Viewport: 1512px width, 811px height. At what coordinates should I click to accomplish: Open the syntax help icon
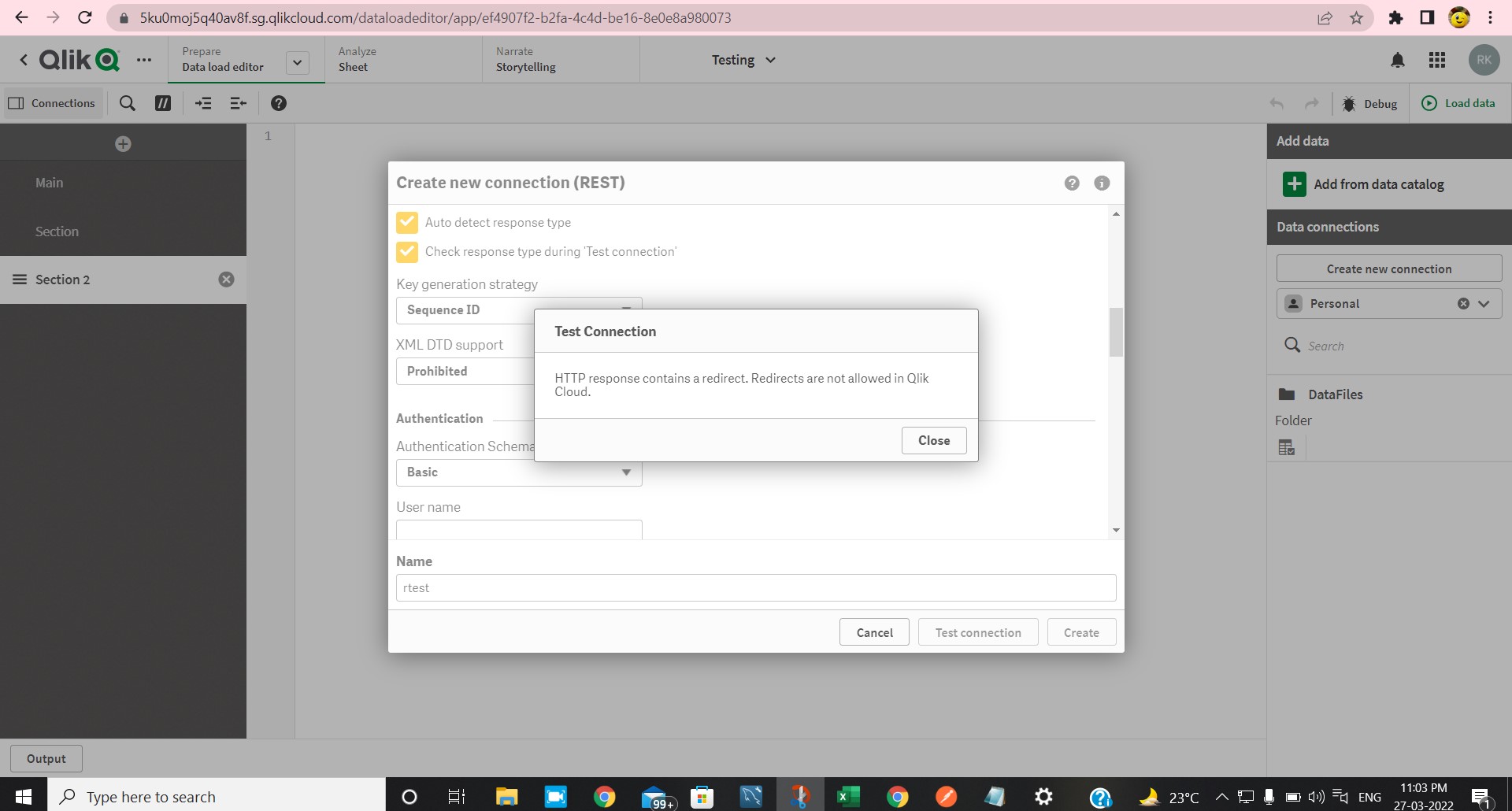pyautogui.click(x=278, y=103)
